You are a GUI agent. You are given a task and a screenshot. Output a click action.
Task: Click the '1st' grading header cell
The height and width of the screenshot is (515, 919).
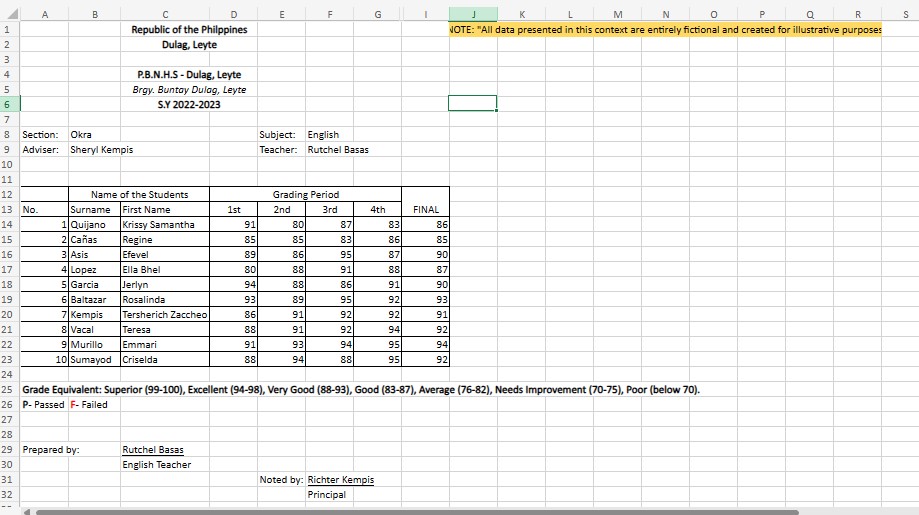point(233,209)
